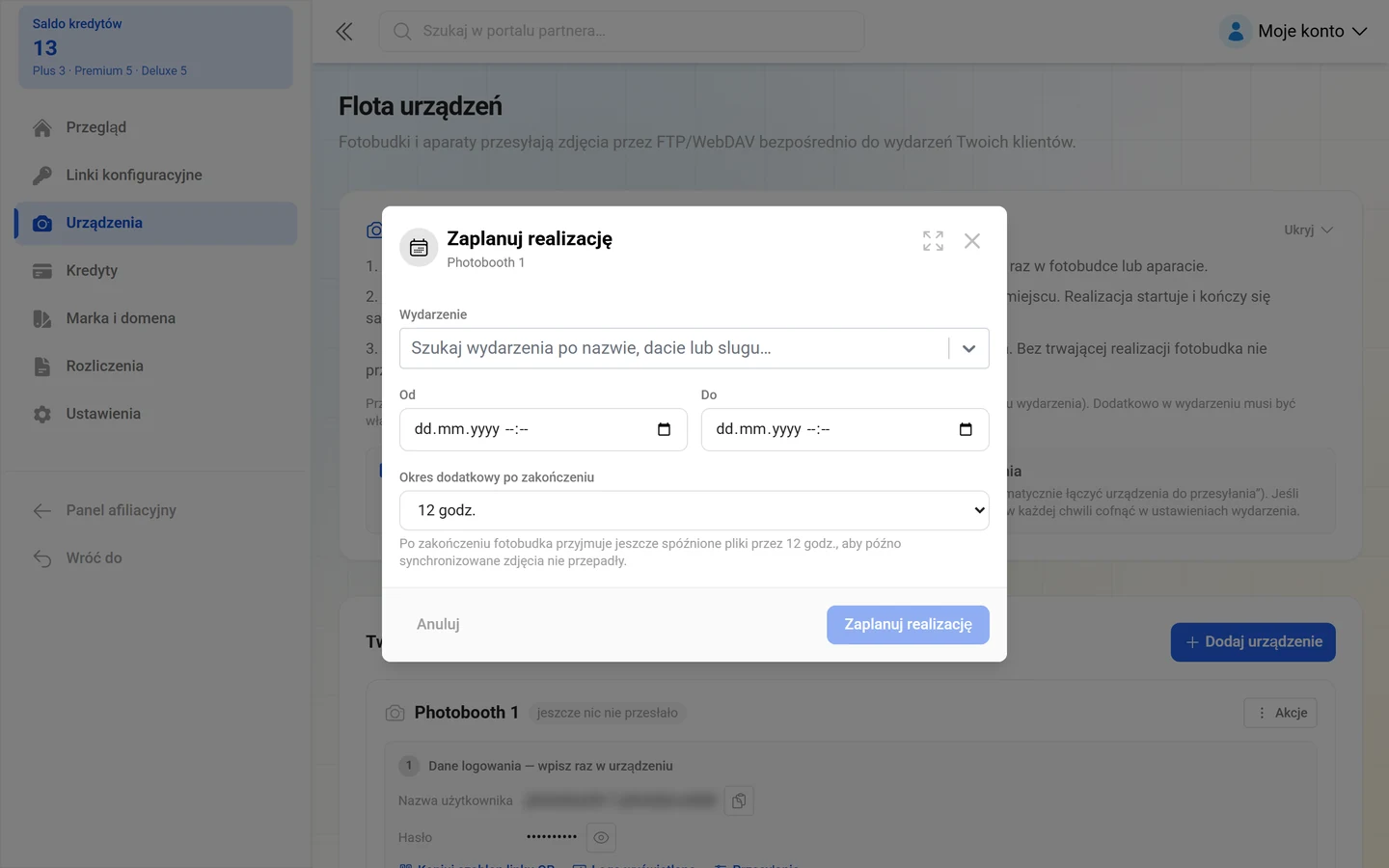
Task: Click the Przegląd home icon
Action: [x=42, y=127]
